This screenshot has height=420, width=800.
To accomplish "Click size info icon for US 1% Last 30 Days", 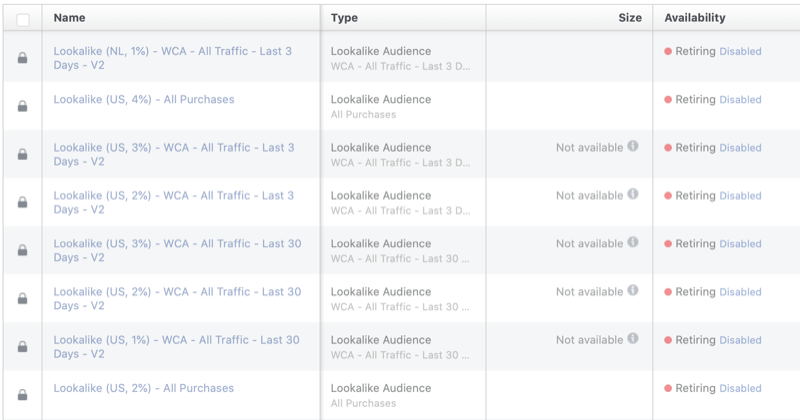I will pyautogui.click(x=632, y=339).
